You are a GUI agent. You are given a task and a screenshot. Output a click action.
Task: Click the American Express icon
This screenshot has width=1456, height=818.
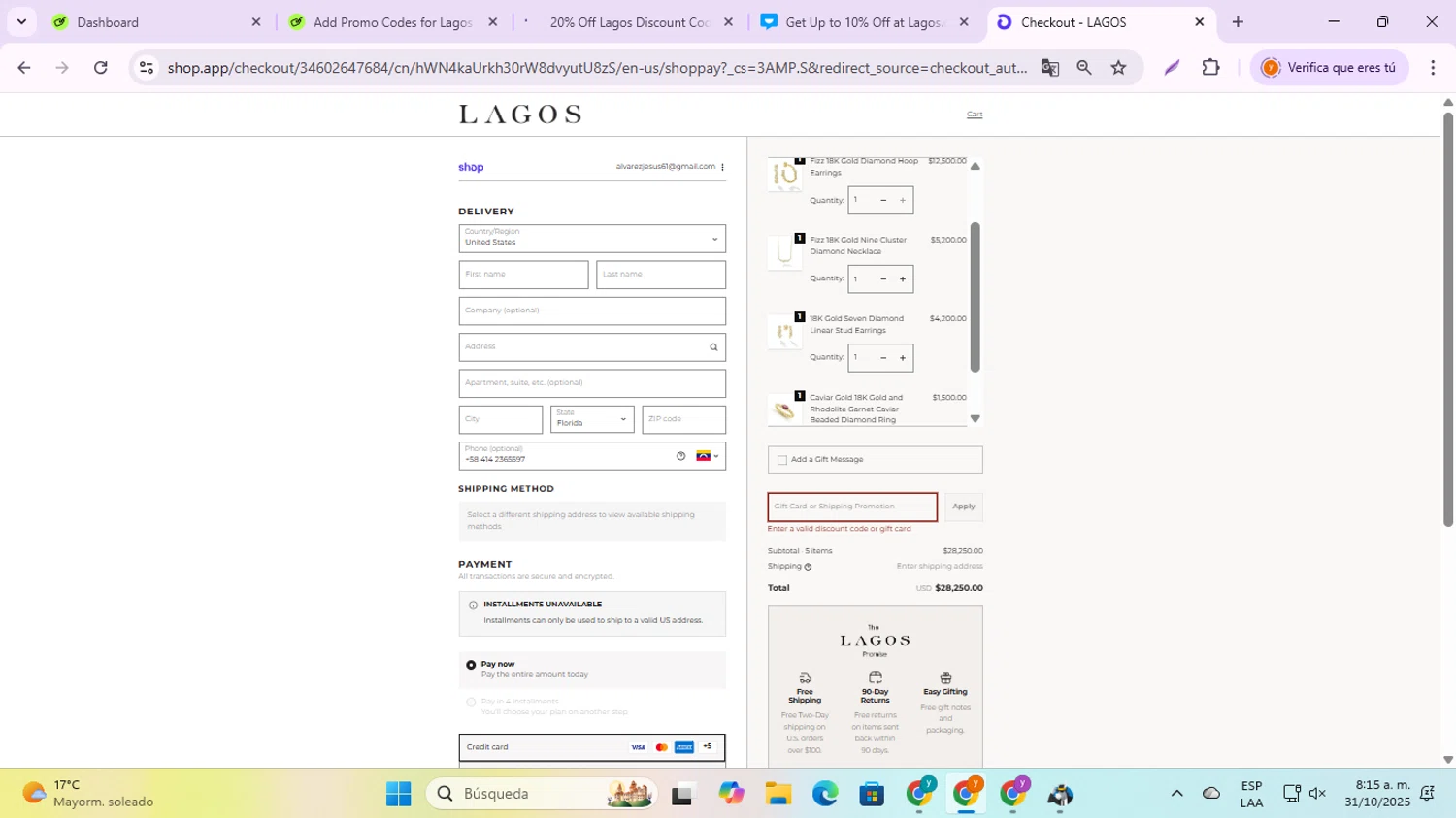click(684, 747)
